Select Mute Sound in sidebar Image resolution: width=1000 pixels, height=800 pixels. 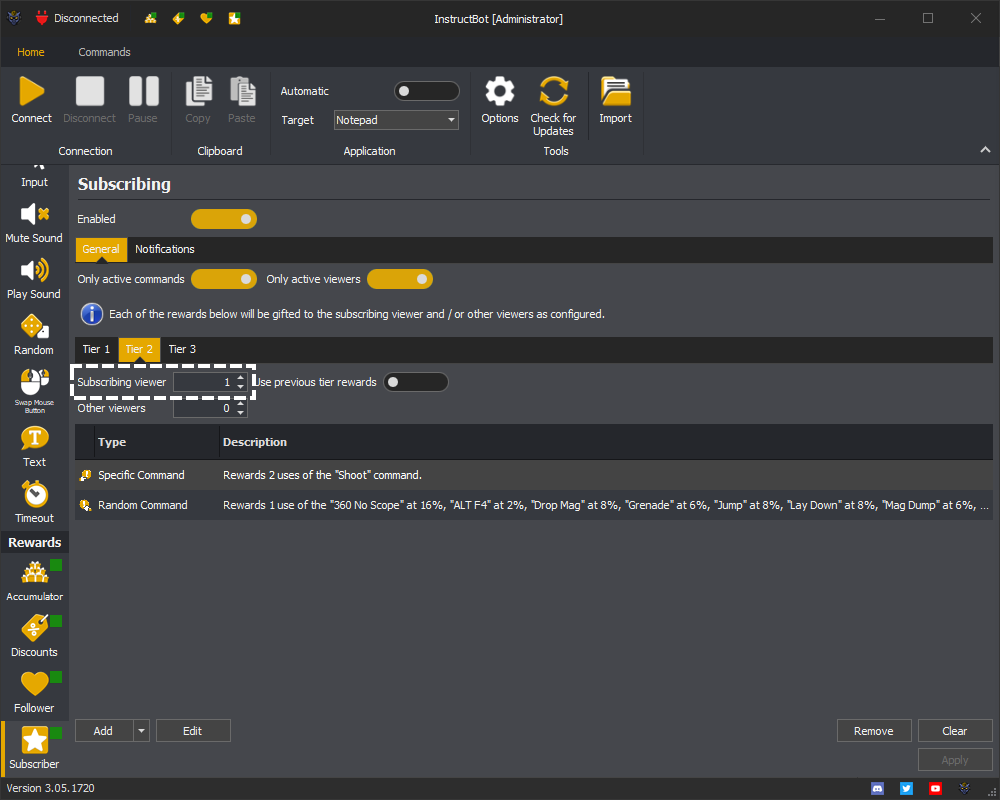pos(34,223)
